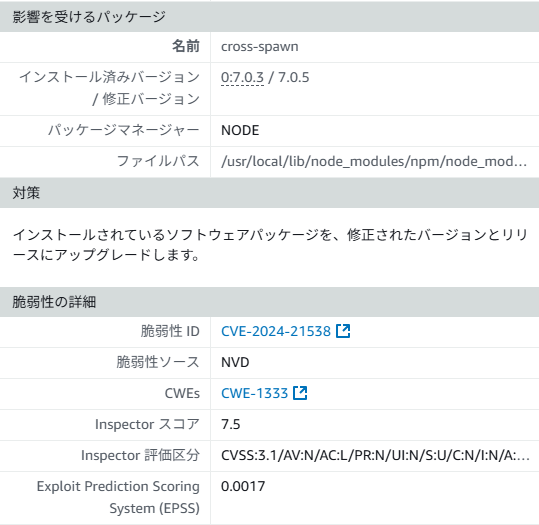This screenshot has width=539, height=525.
Task: Click the 影響を受けるパッケージ section header
Action: click(x=270, y=17)
